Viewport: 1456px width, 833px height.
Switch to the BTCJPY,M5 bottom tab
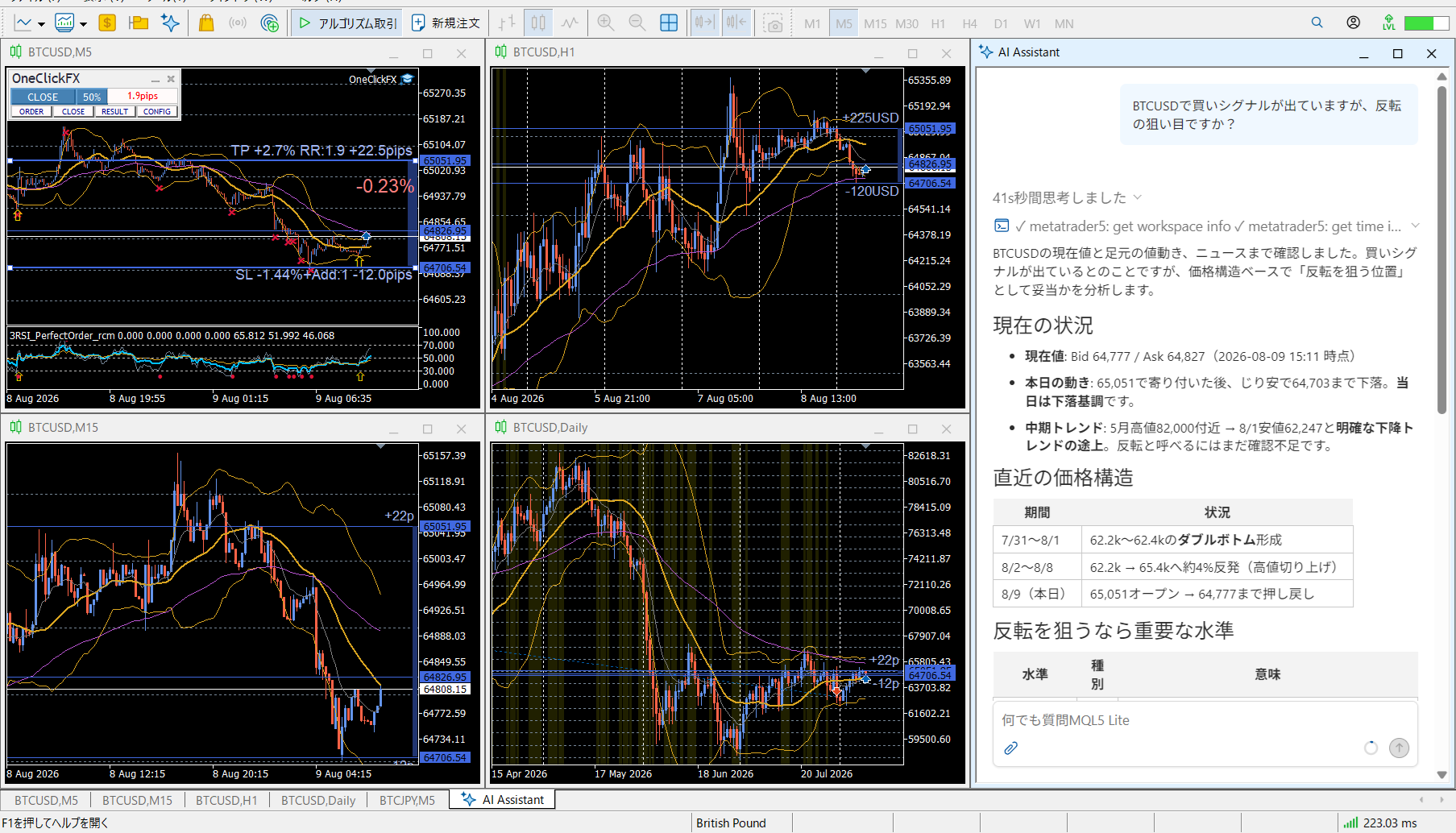point(407,800)
